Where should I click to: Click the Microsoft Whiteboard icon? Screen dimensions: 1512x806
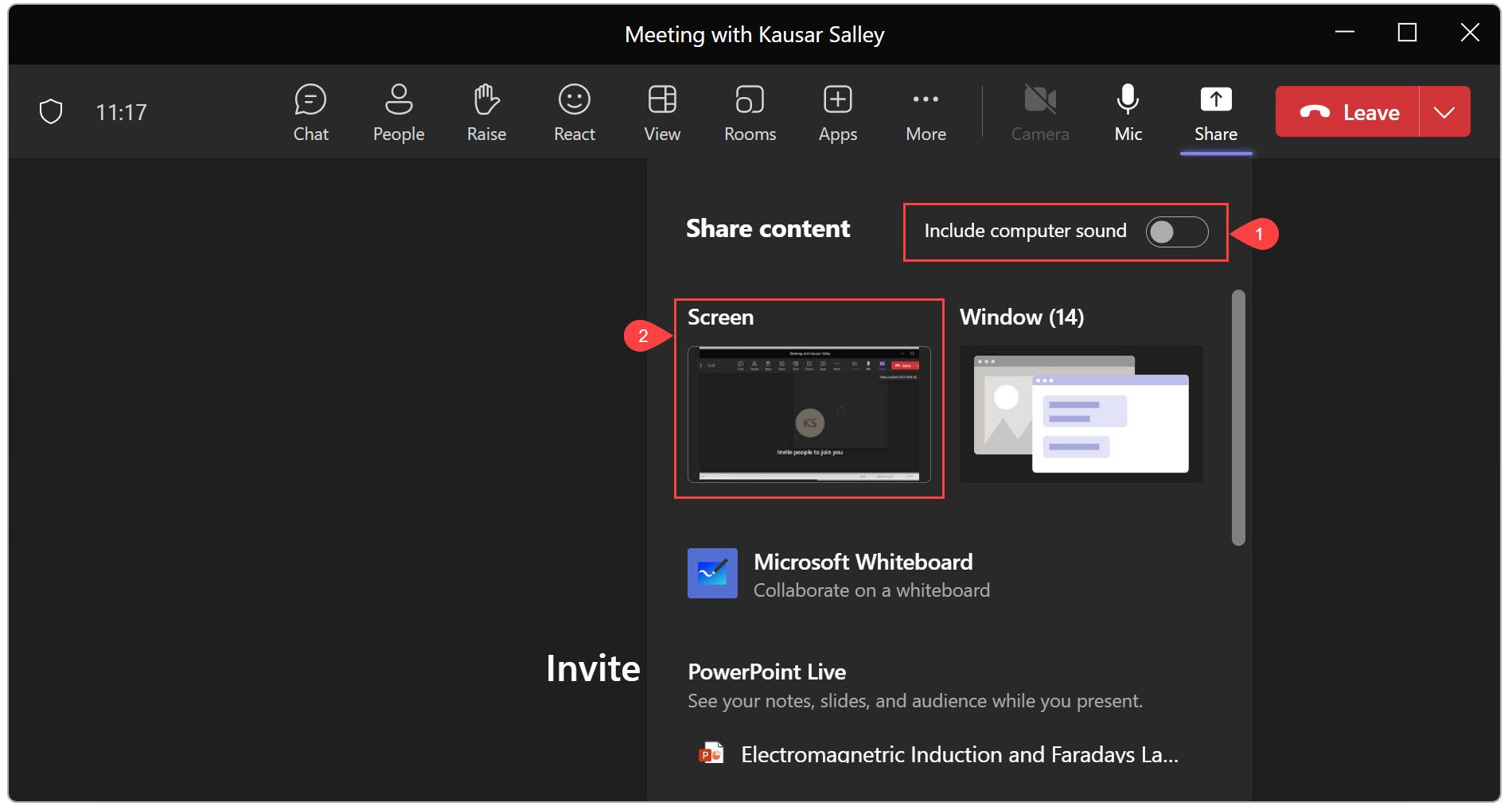click(x=712, y=573)
